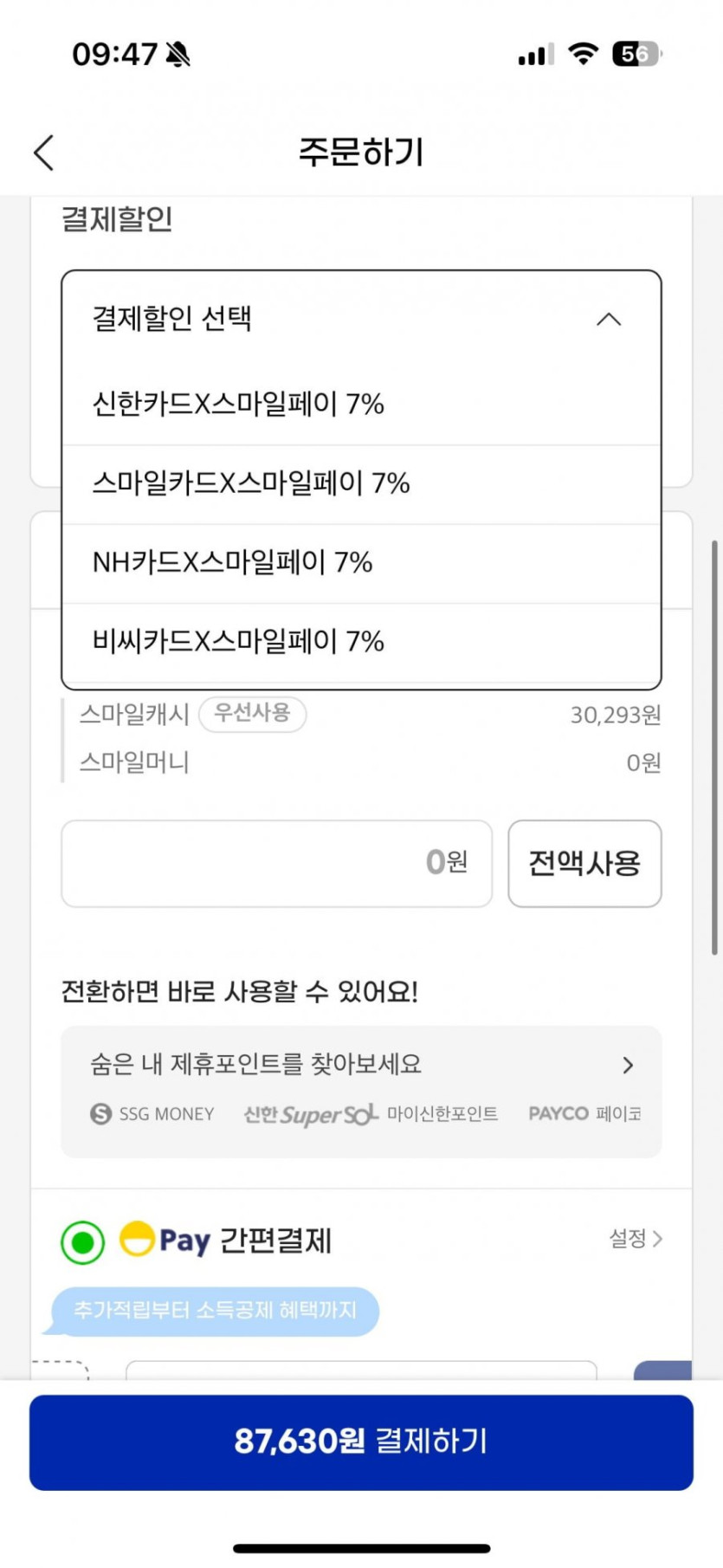The width and height of the screenshot is (723, 1568).
Task: Tap the Shinhan SuperSOL logo
Action: (x=310, y=1114)
